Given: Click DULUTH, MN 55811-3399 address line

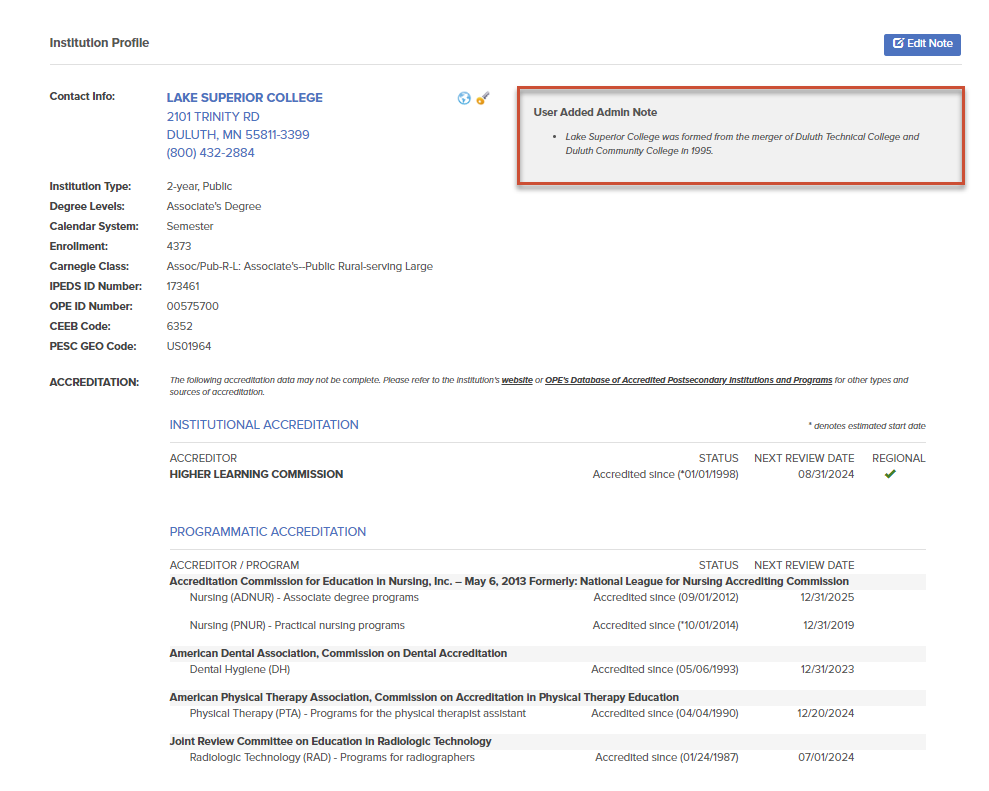Looking at the screenshot, I should pos(238,135).
